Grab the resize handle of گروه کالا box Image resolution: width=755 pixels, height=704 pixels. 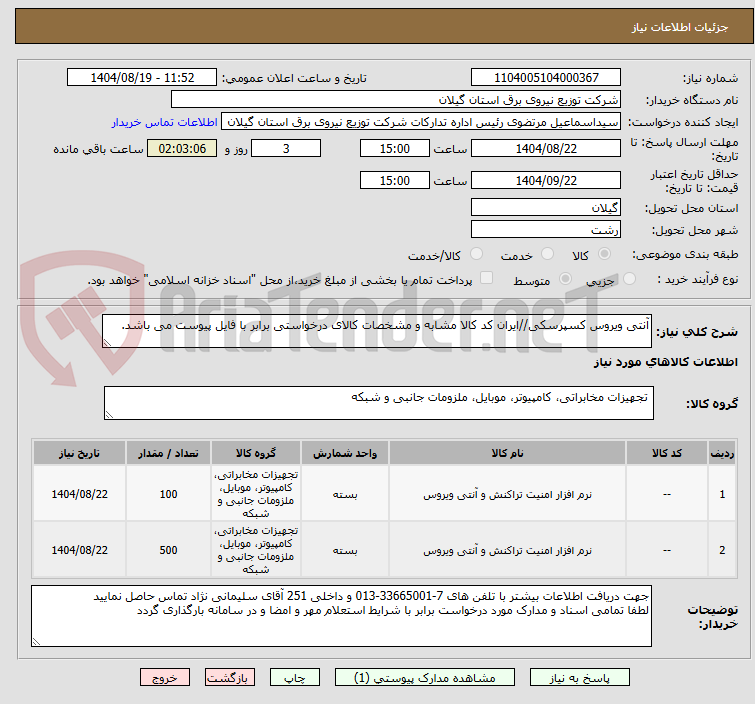point(110,413)
